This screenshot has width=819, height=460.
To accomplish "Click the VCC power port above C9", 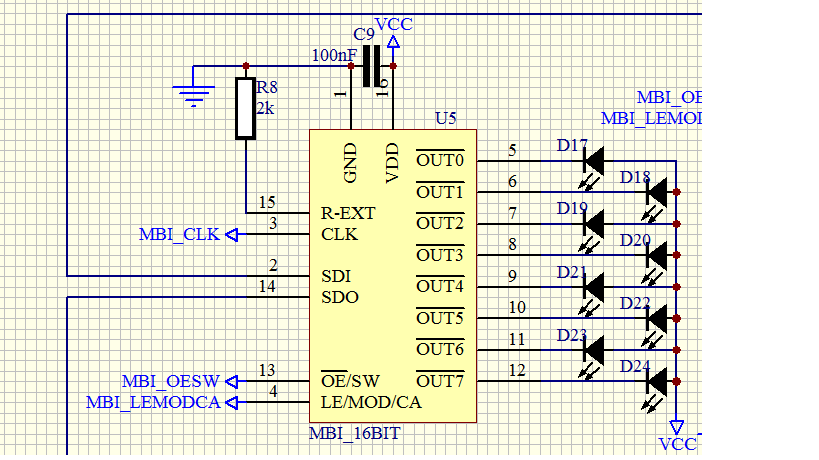I will (393, 42).
